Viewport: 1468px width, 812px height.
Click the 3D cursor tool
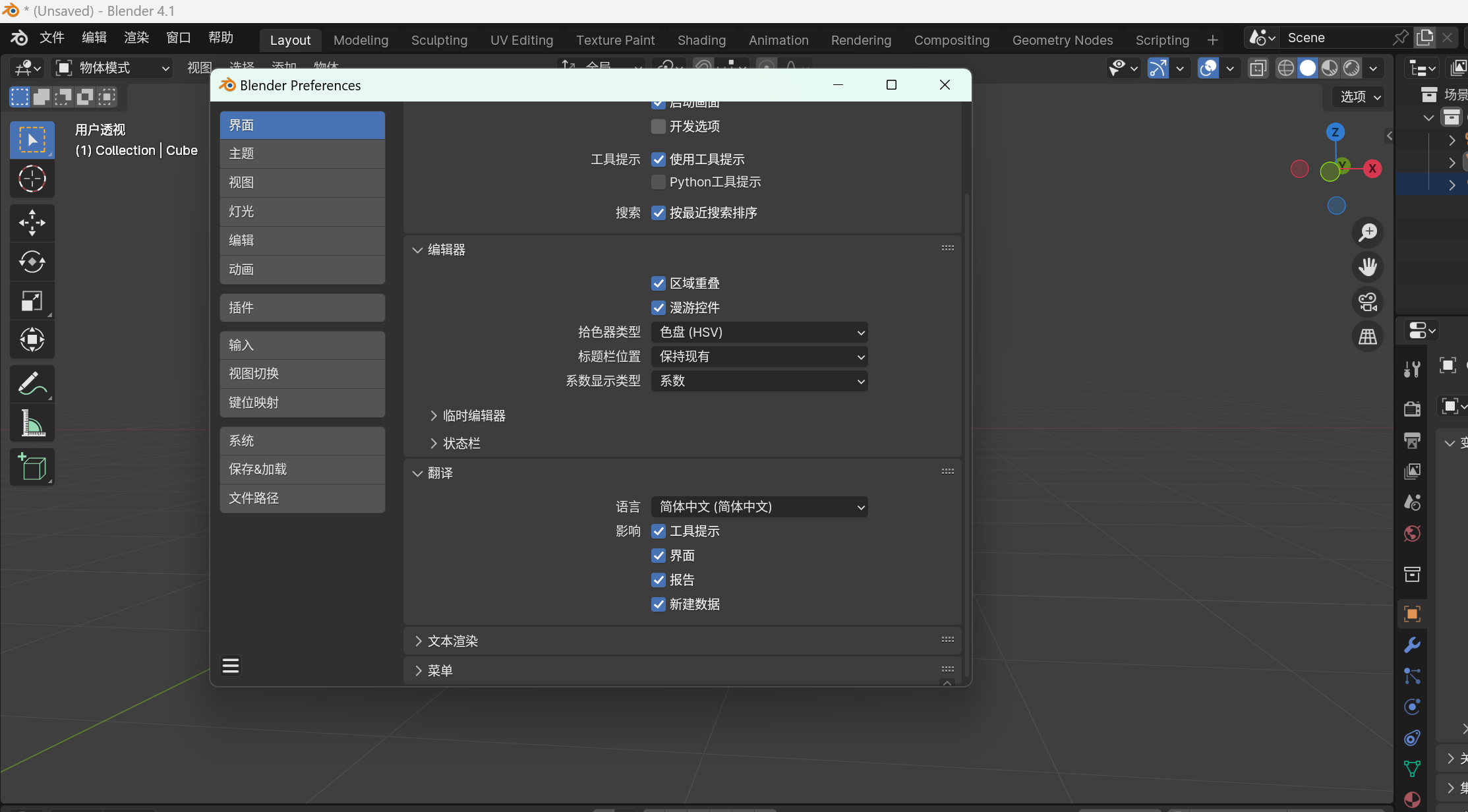click(32, 179)
